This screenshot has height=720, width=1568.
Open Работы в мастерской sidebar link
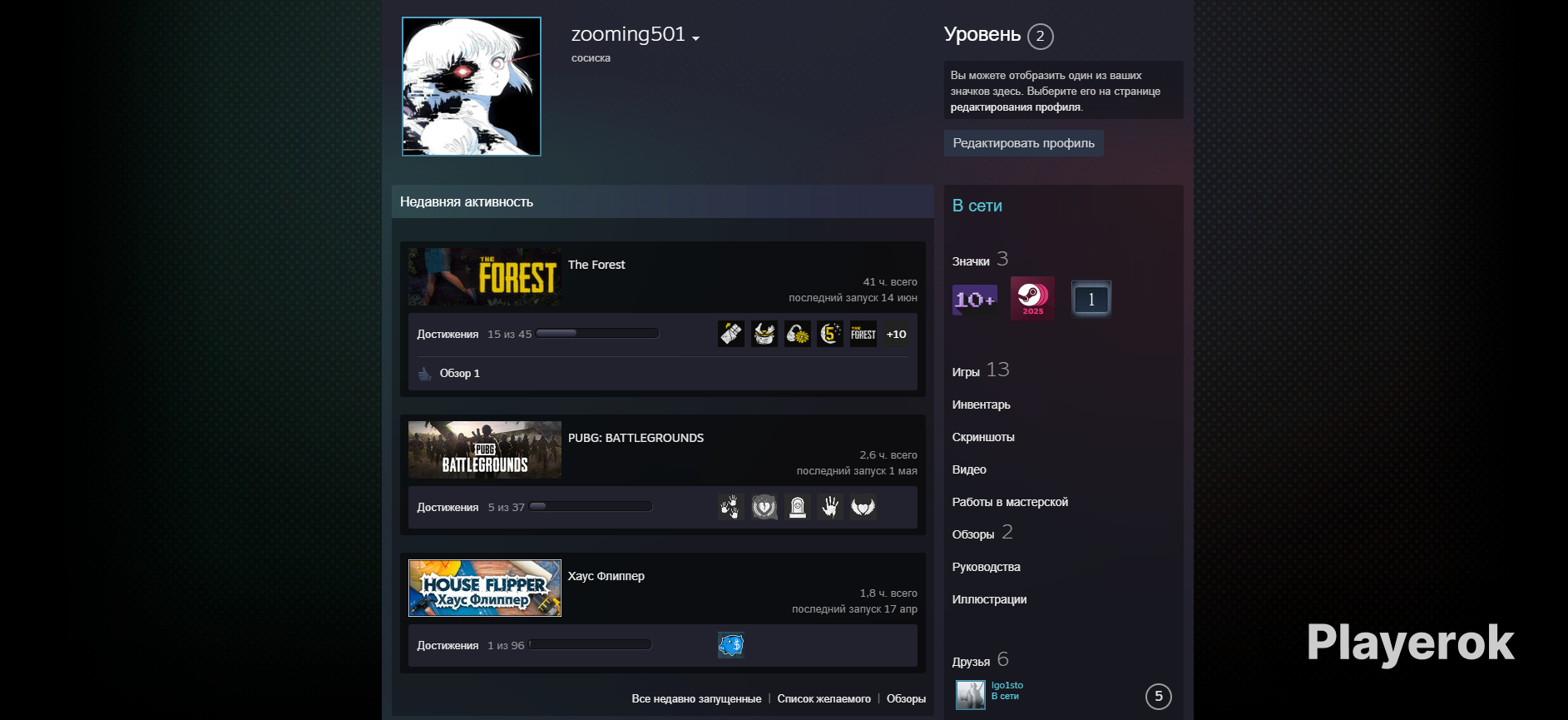click(1010, 502)
